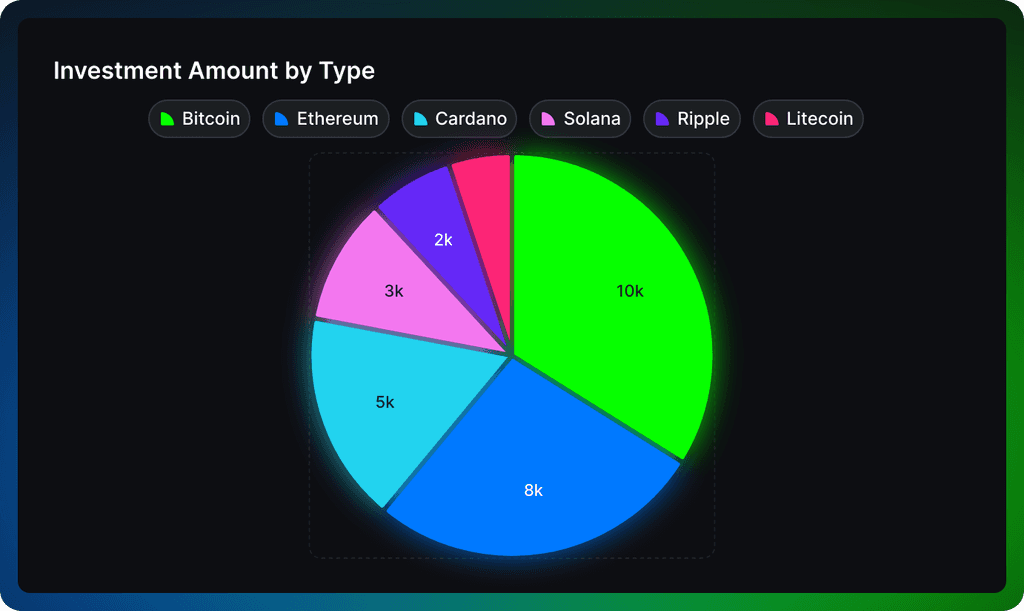The image size is (1024, 611).
Task: Select the Ripple legend entry
Action: click(692, 119)
